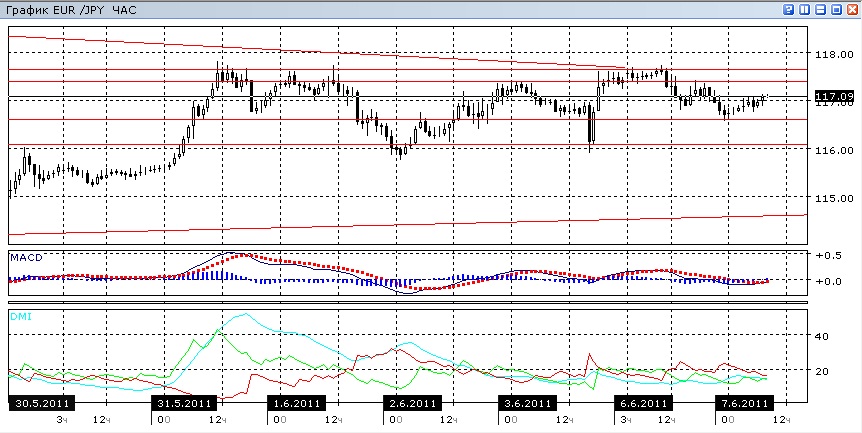
Task: Click the 3.6.2011 date marker
Action: pyautogui.click(x=528, y=403)
